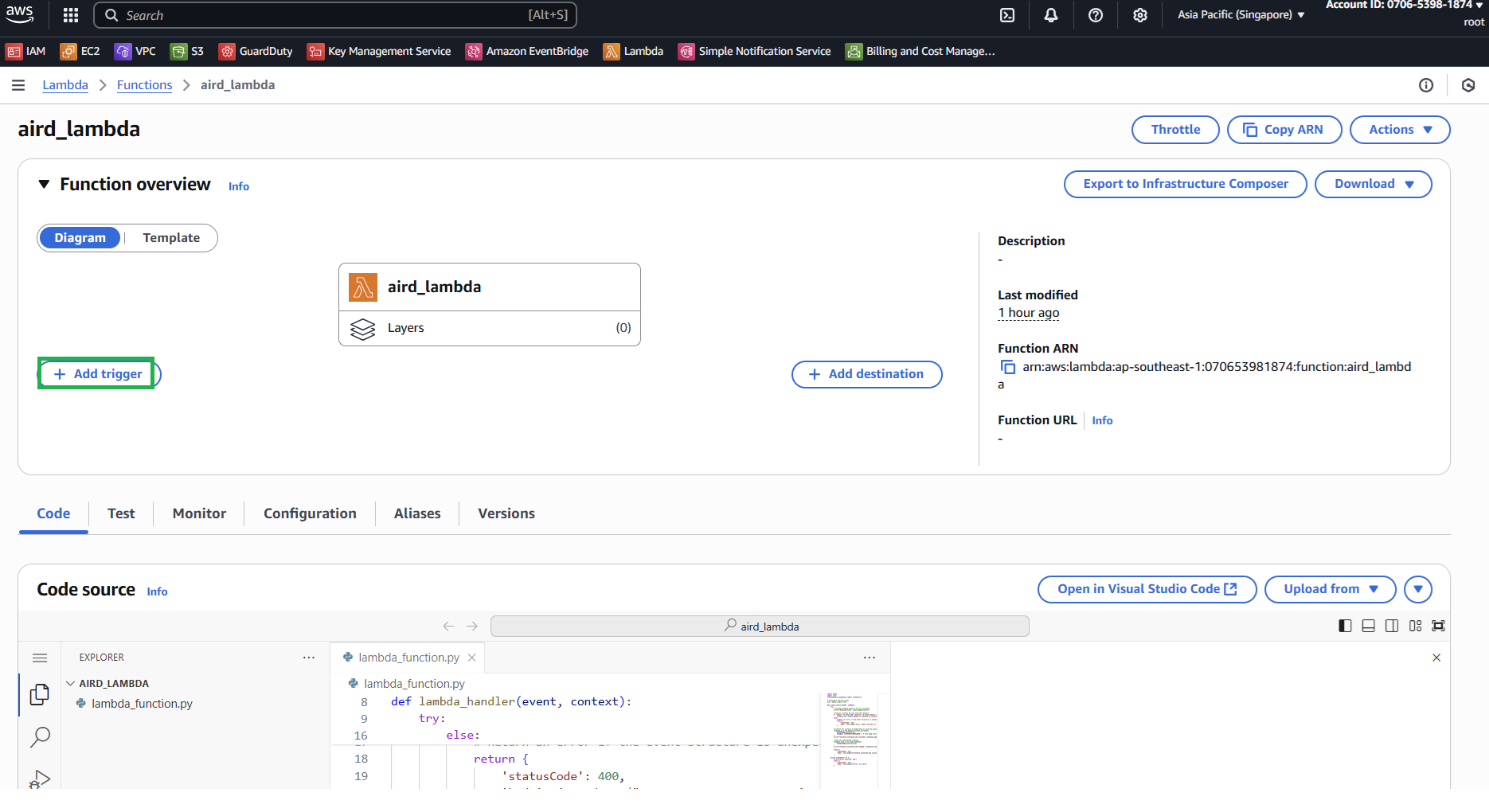1489x812 pixels.
Task: Open the info panel icon near the breadcrumb
Action: 1426,85
